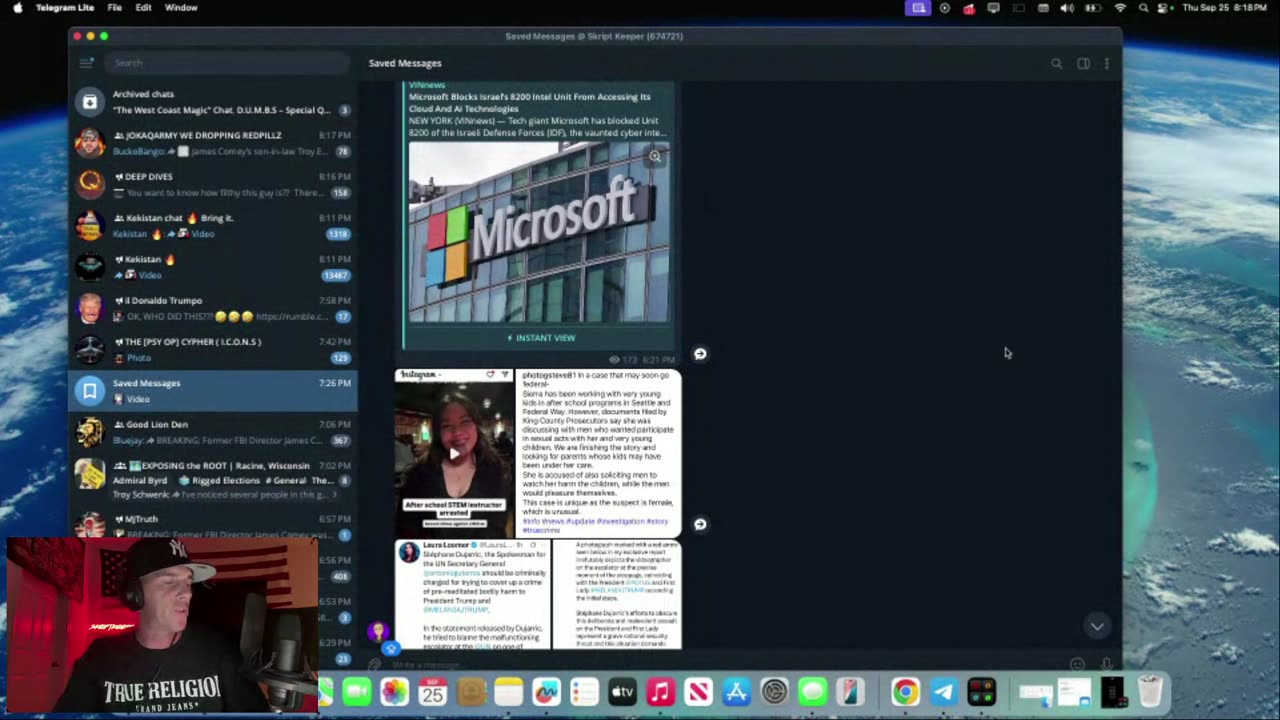The width and height of the screenshot is (1280, 720).
Task: Toggle the chat info side panel
Action: coord(1083,64)
